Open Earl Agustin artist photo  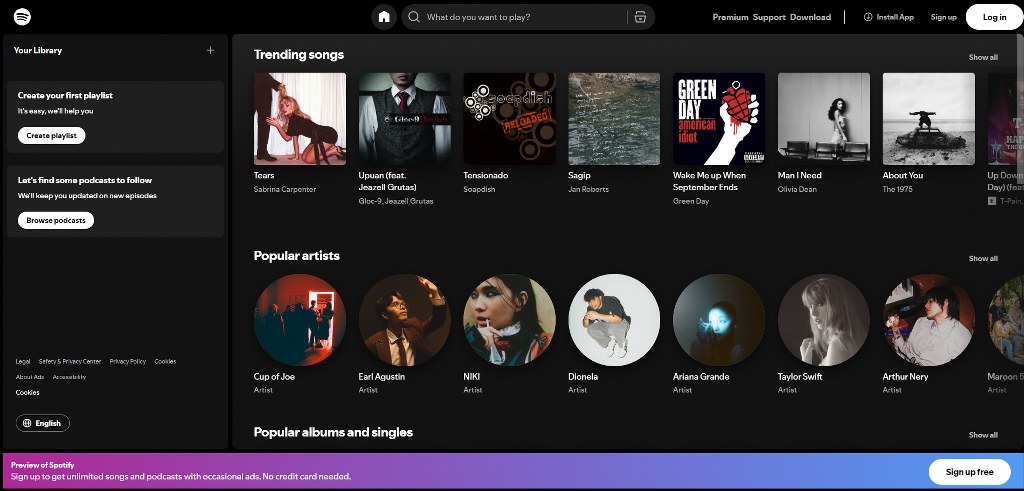404,320
